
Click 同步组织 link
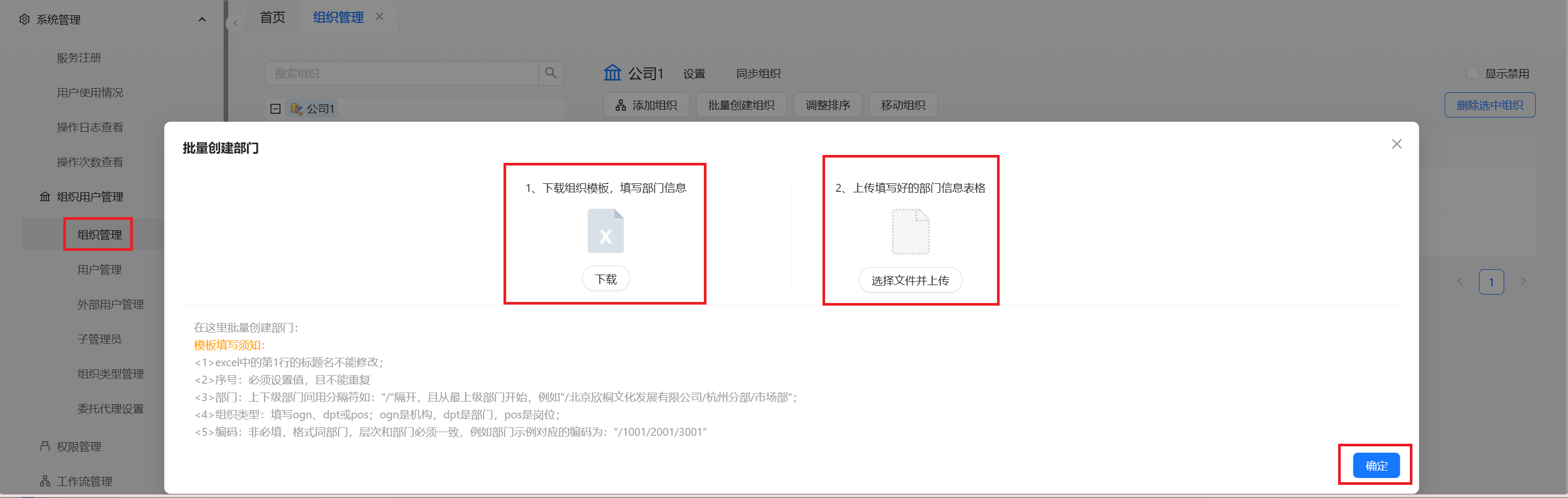pyautogui.click(x=759, y=74)
